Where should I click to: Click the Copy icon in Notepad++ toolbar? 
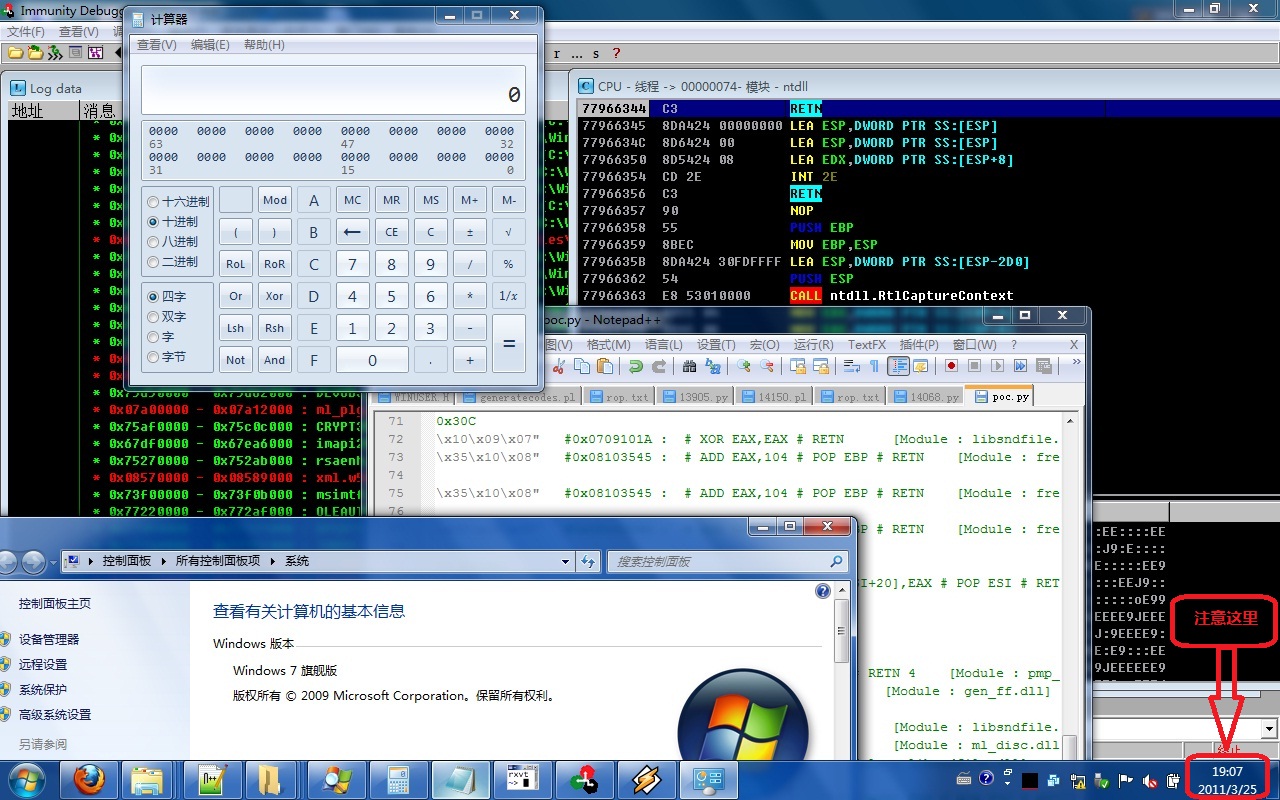pyautogui.click(x=582, y=366)
